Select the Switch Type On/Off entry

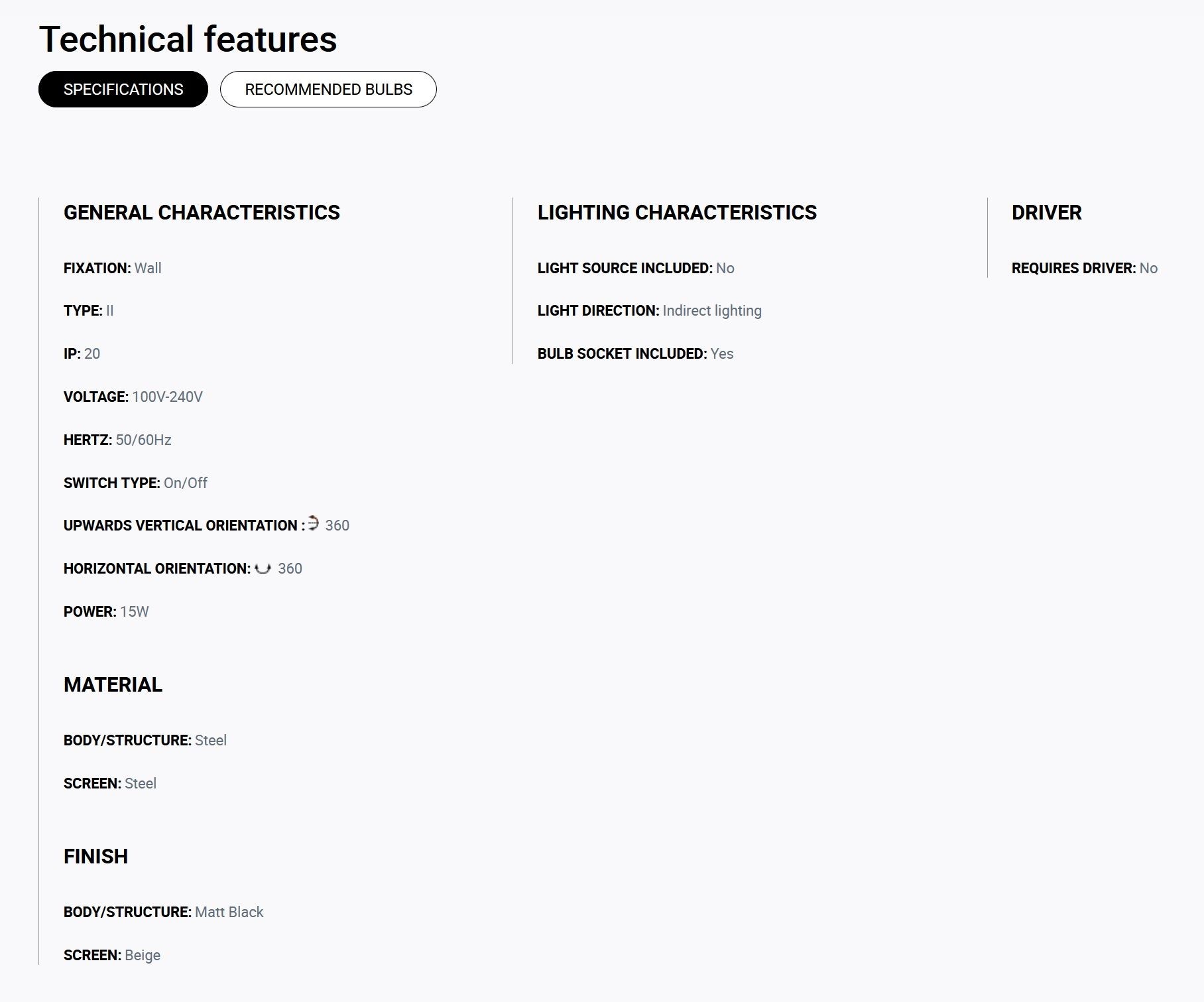135,483
